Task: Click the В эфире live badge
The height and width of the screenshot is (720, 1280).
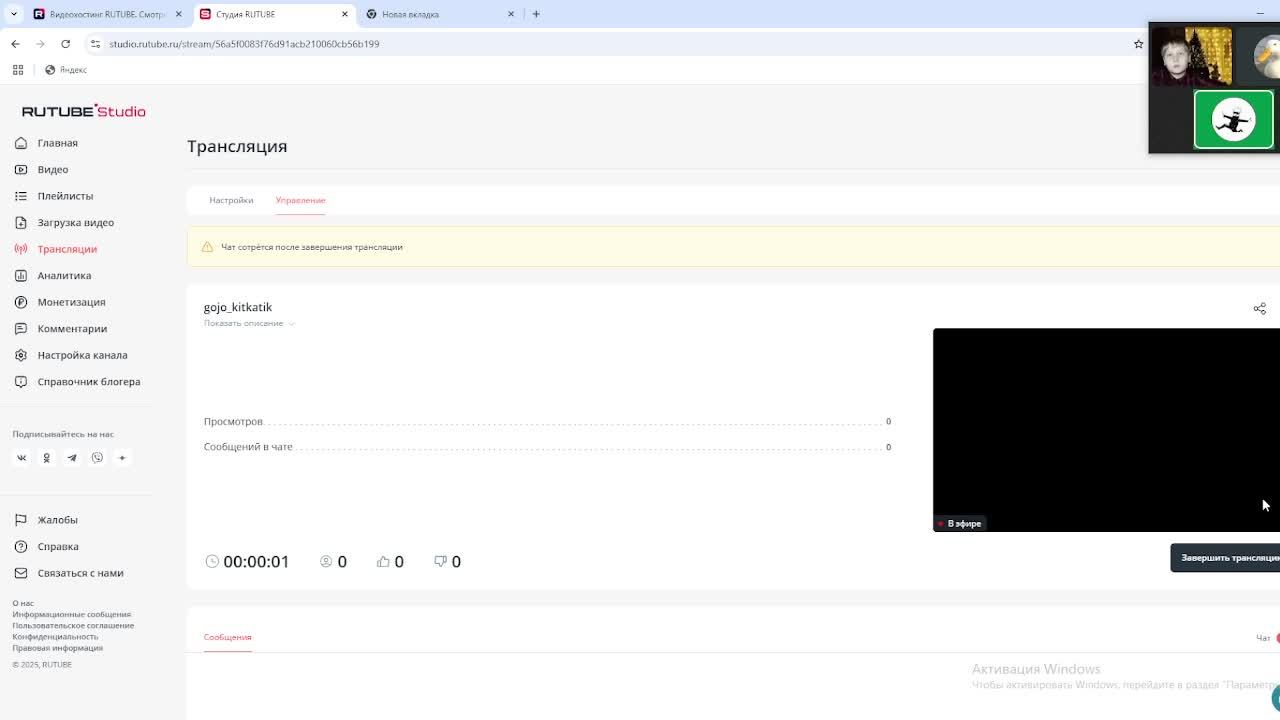Action: click(960, 524)
